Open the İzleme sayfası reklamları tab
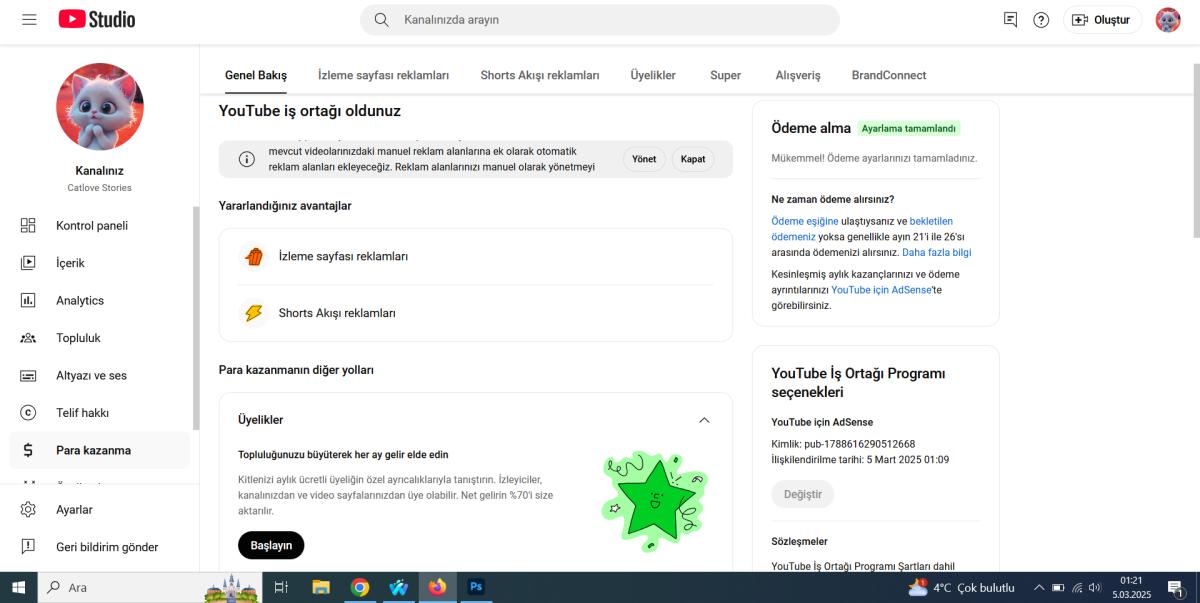 [x=383, y=75]
